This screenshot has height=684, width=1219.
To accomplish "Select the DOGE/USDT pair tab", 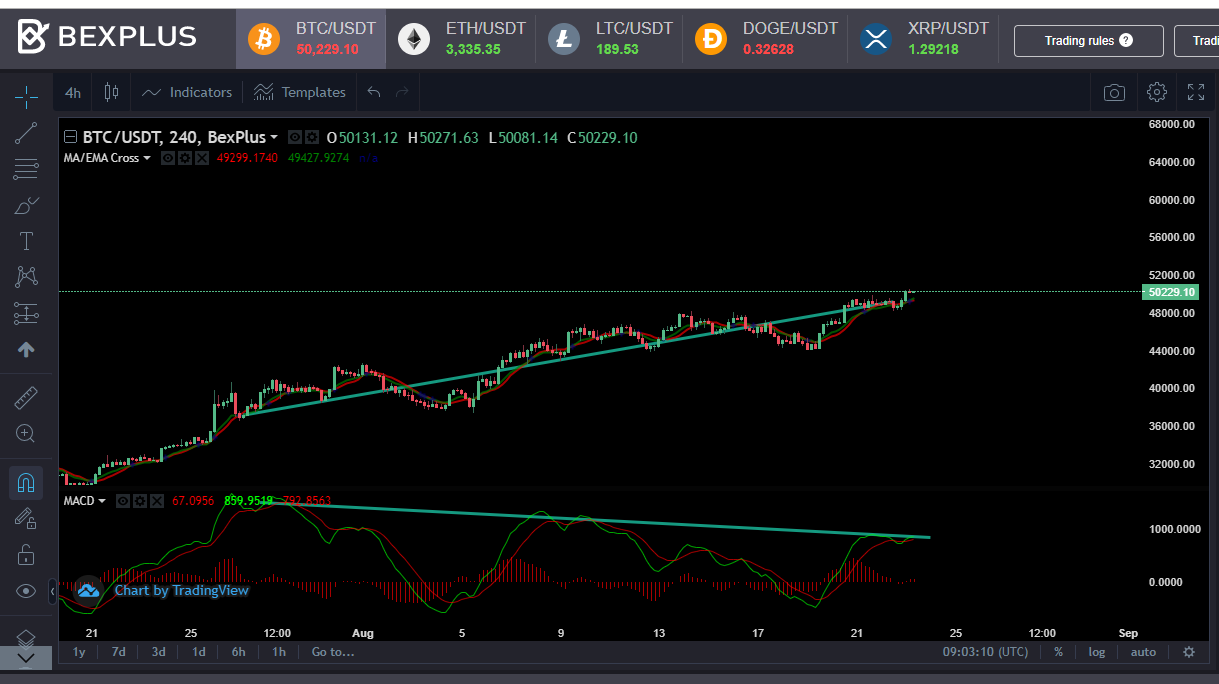I will (x=765, y=39).
